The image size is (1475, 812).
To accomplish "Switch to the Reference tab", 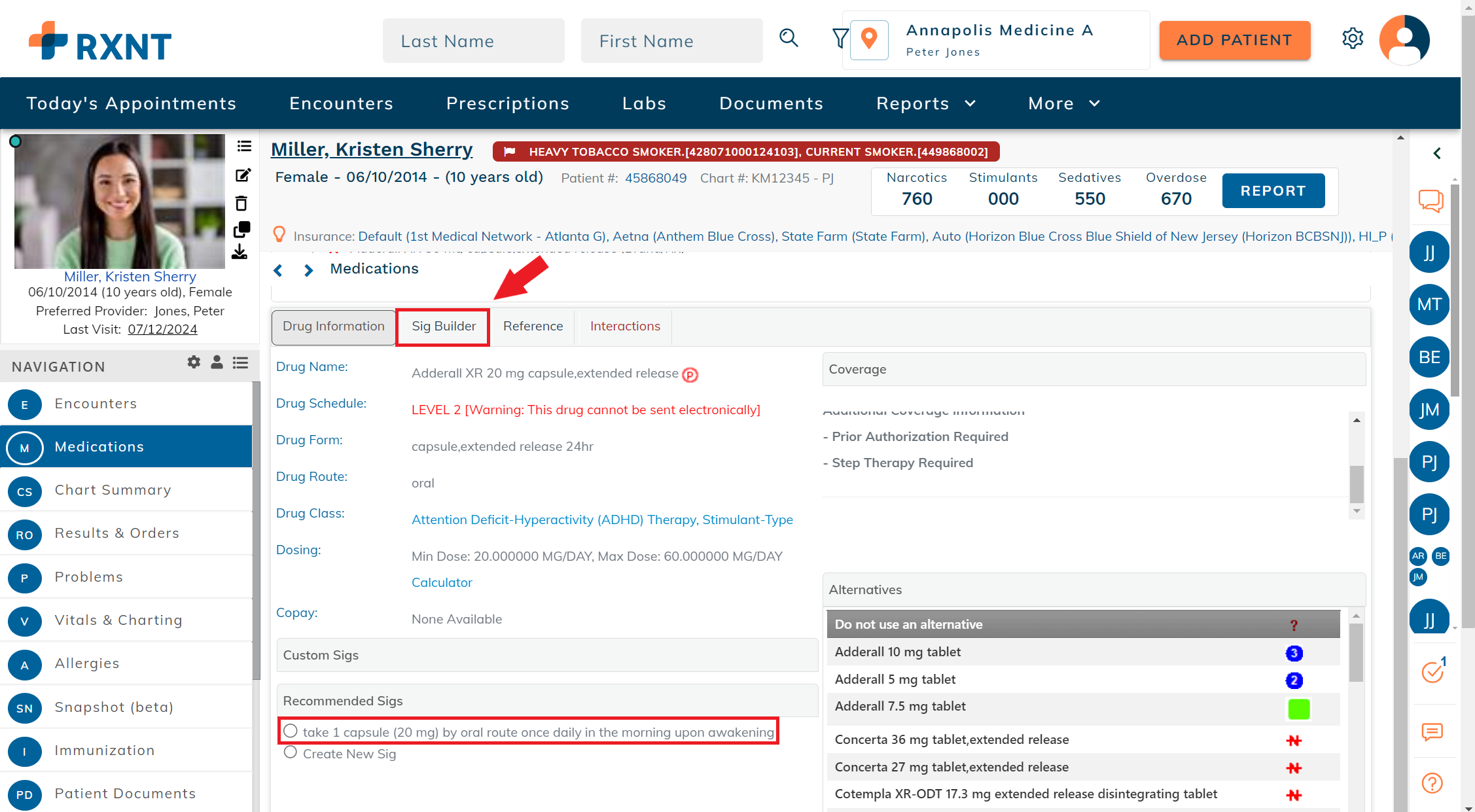I will pyautogui.click(x=533, y=327).
